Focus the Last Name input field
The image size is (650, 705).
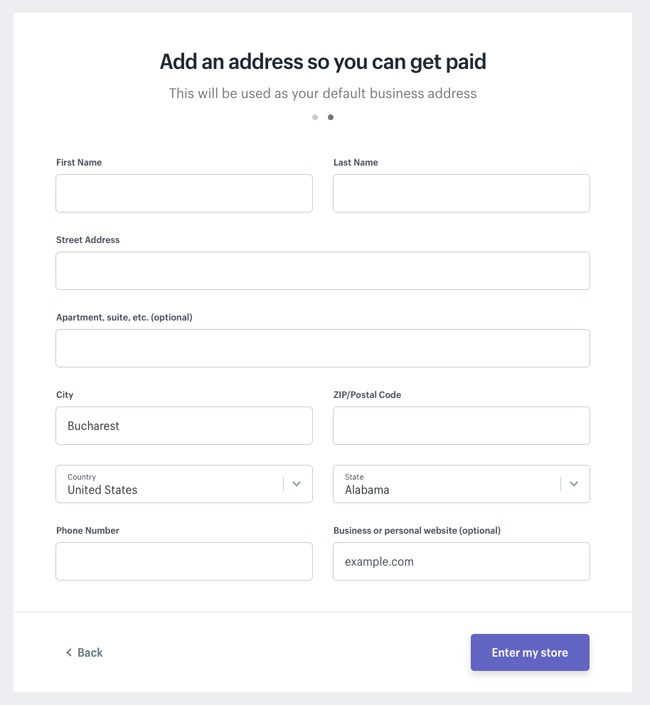click(x=461, y=193)
